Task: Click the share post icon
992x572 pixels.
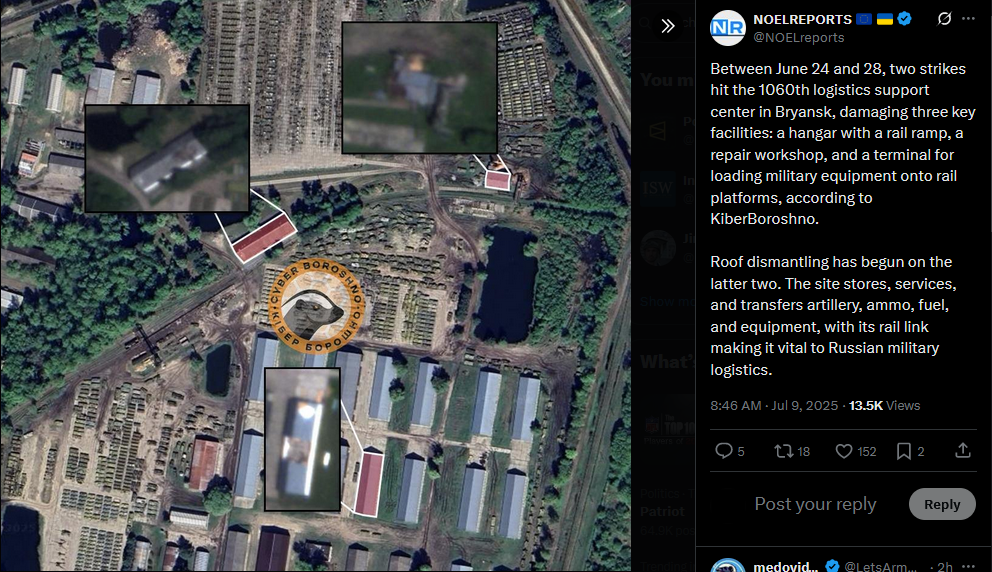Action: 963,451
